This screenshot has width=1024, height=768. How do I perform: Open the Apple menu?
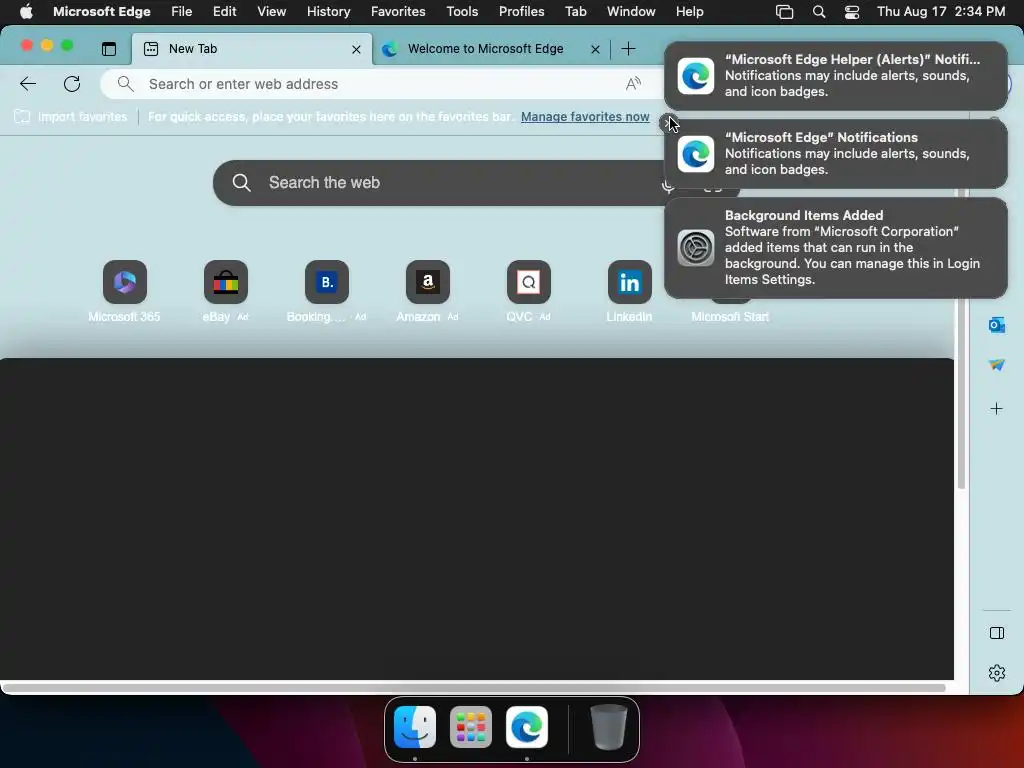[x=26, y=12]
